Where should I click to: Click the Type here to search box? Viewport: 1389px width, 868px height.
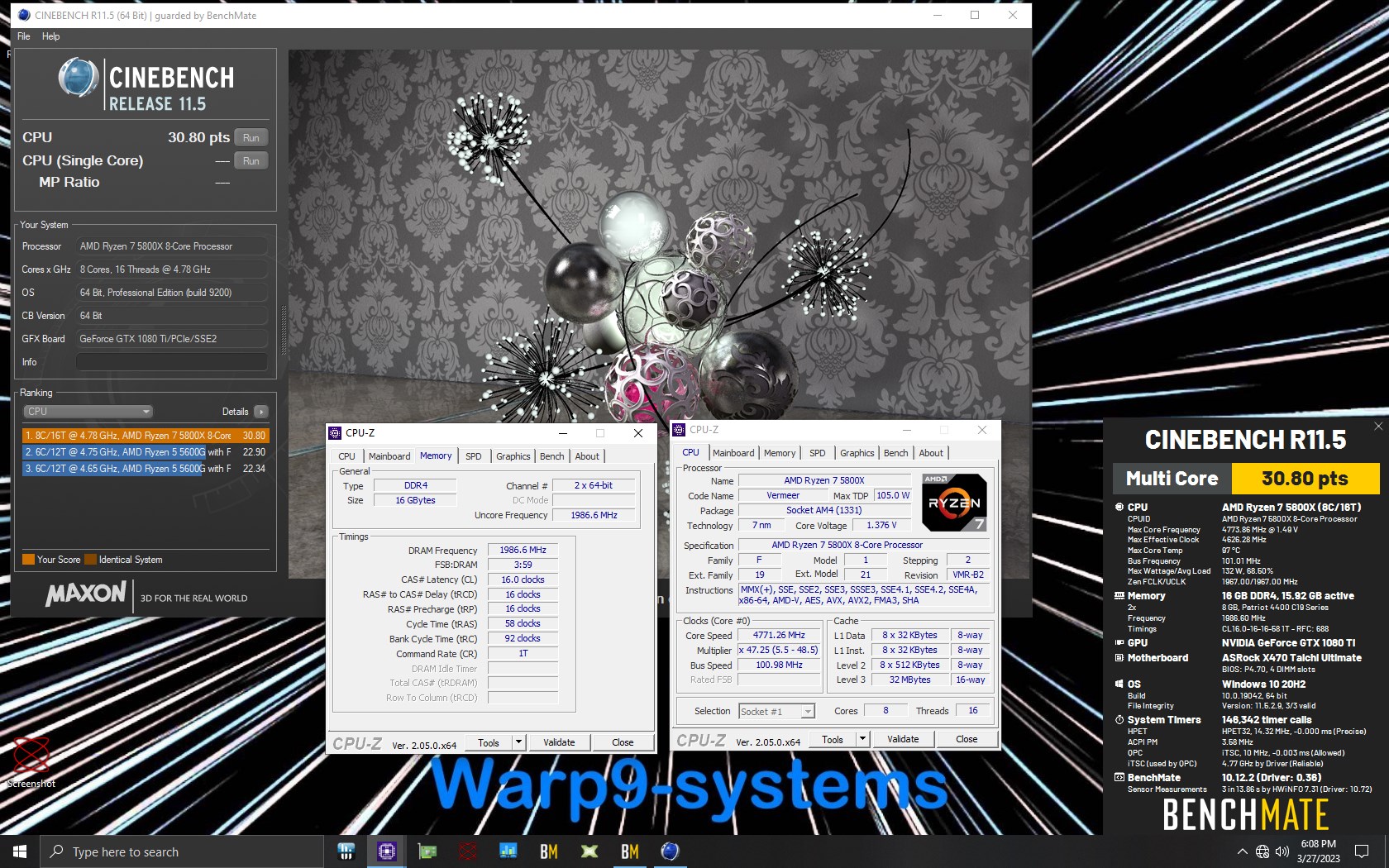click(x=181, y=851)
